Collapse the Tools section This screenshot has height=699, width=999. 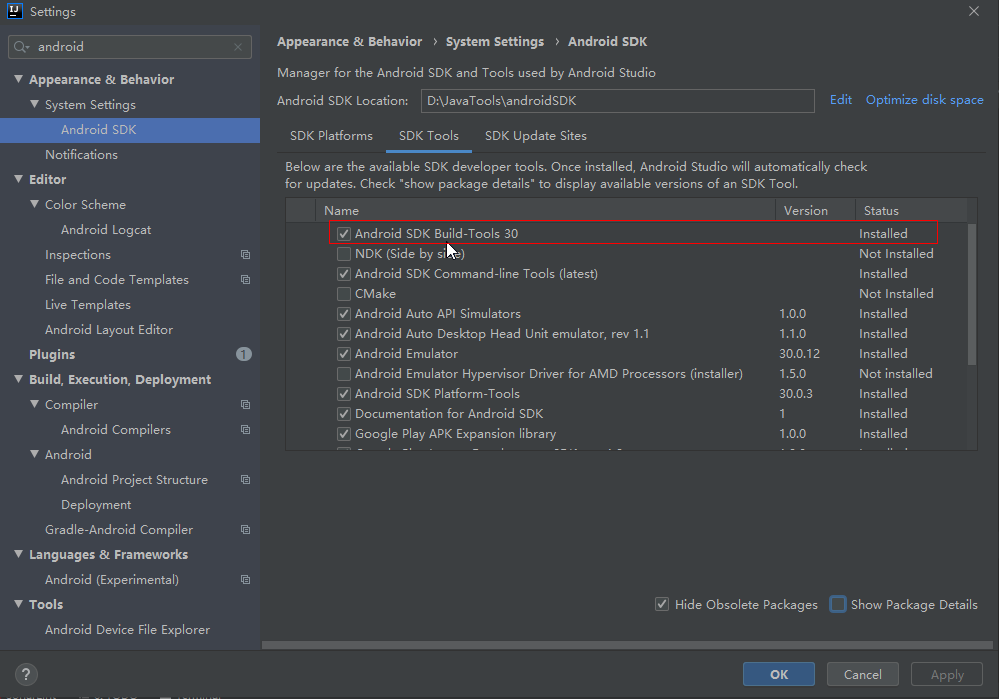(x=18, y=604)
